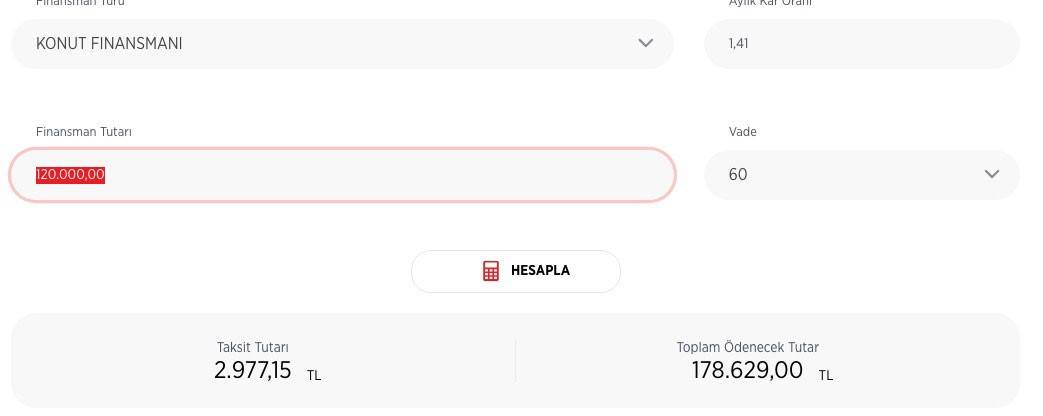
Task: Click the TL unit beside 2.977,15
Action: [x=314, y=375]
